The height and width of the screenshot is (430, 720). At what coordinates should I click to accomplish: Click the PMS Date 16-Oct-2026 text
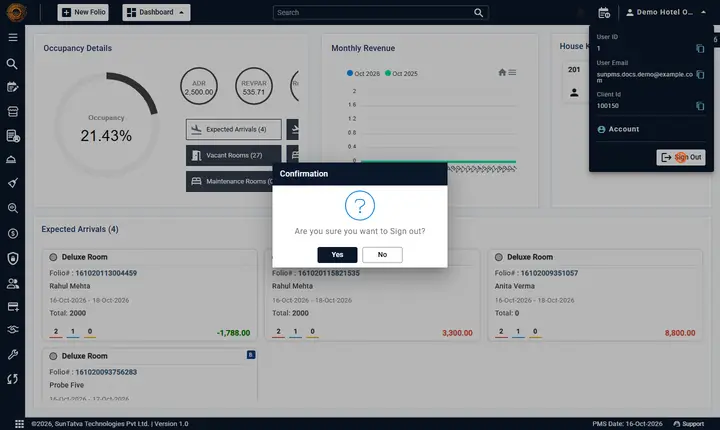627,424
